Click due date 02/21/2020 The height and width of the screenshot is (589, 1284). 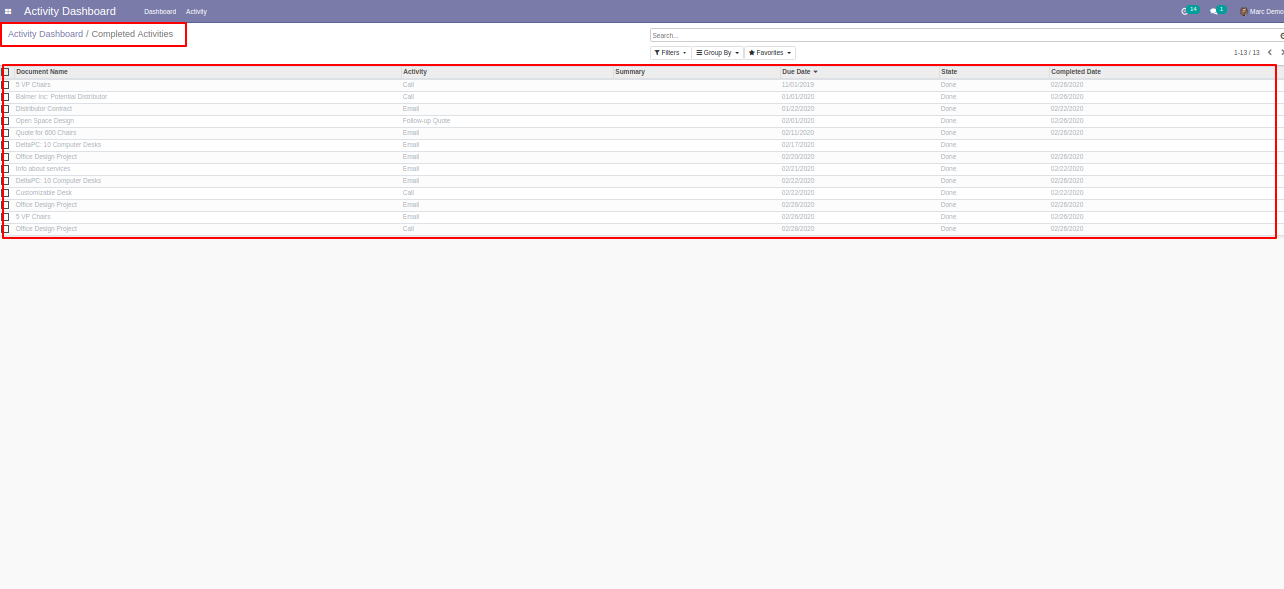pyautogui.click(x=798, y=169)
